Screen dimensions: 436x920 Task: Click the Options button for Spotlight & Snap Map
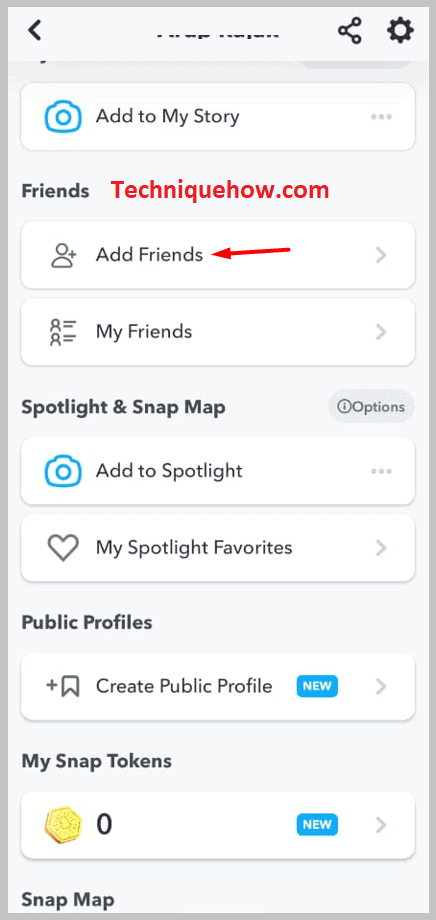point(371,407)
